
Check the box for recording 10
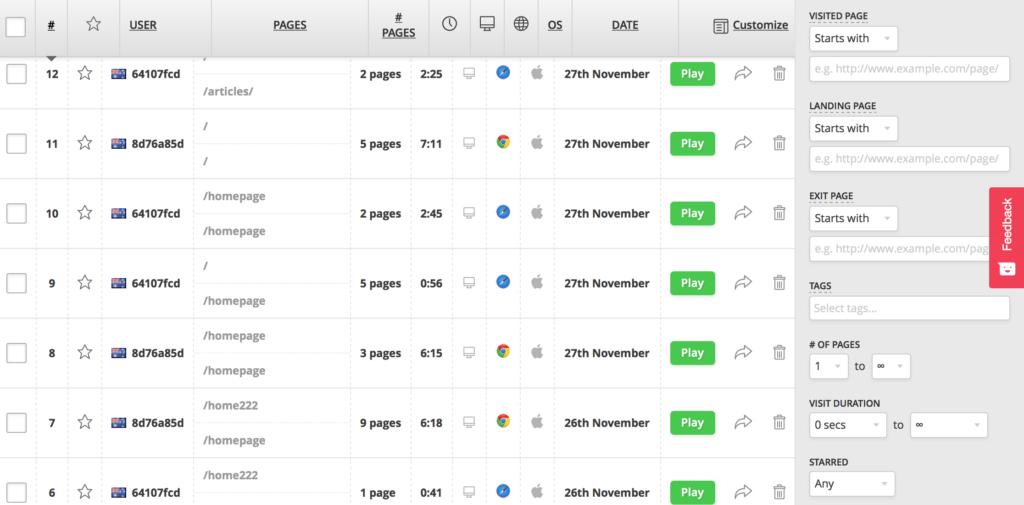pyautogui.click(x=16, y=214)
